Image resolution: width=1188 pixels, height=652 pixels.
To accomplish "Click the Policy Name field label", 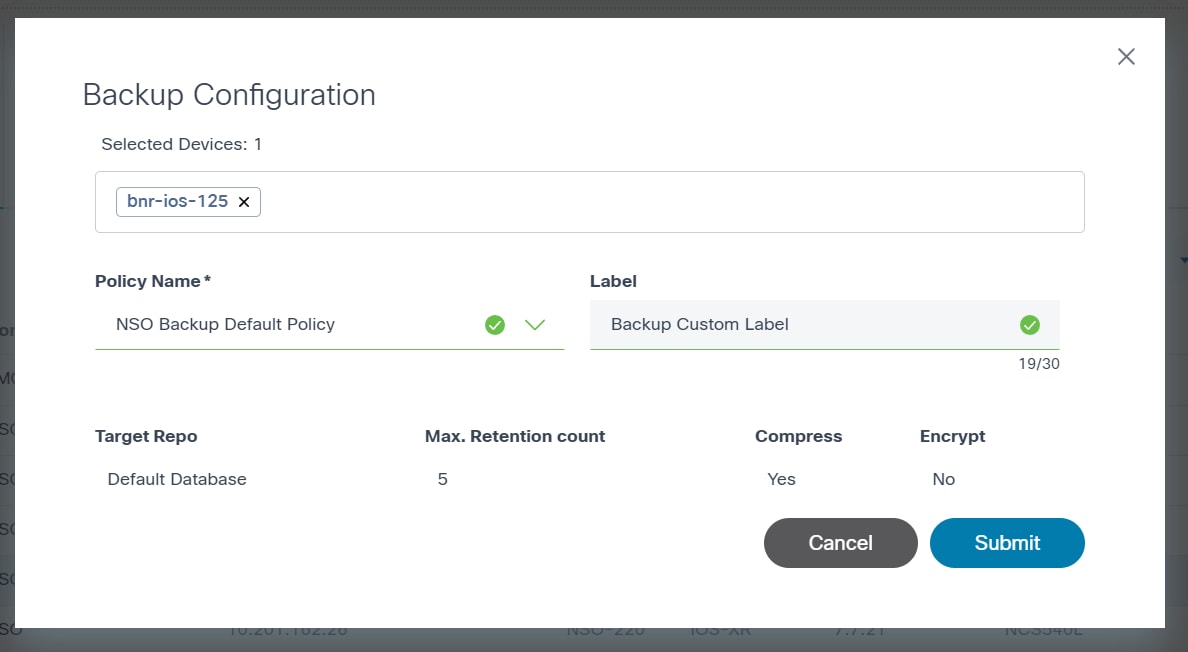I will point(148,281).
